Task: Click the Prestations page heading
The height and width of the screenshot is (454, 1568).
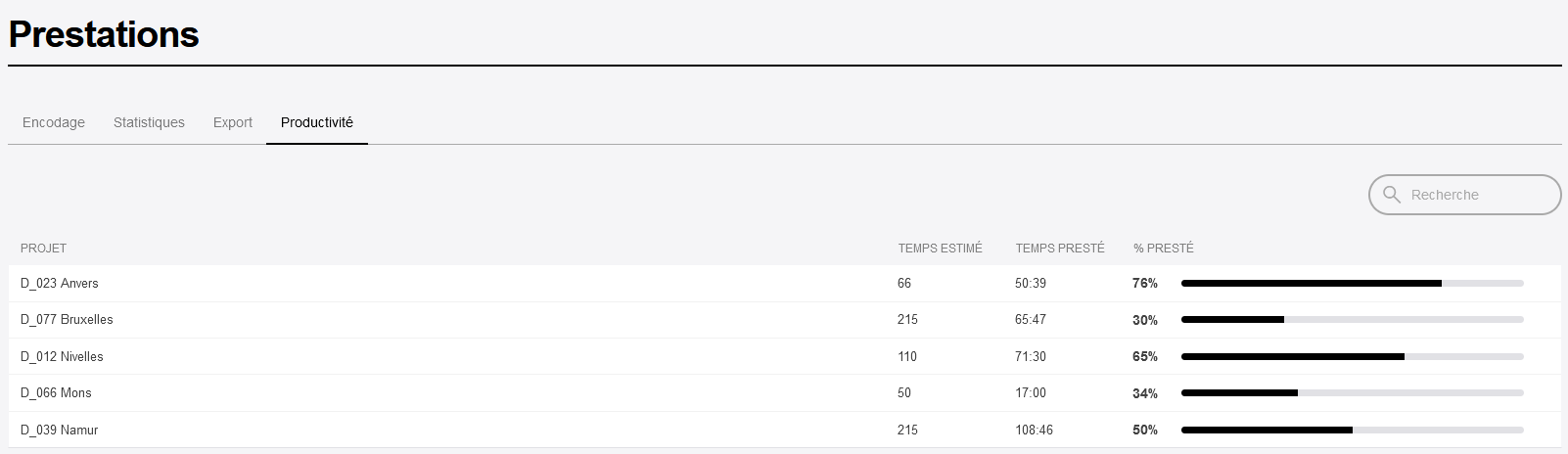Action: coord(104,35)
